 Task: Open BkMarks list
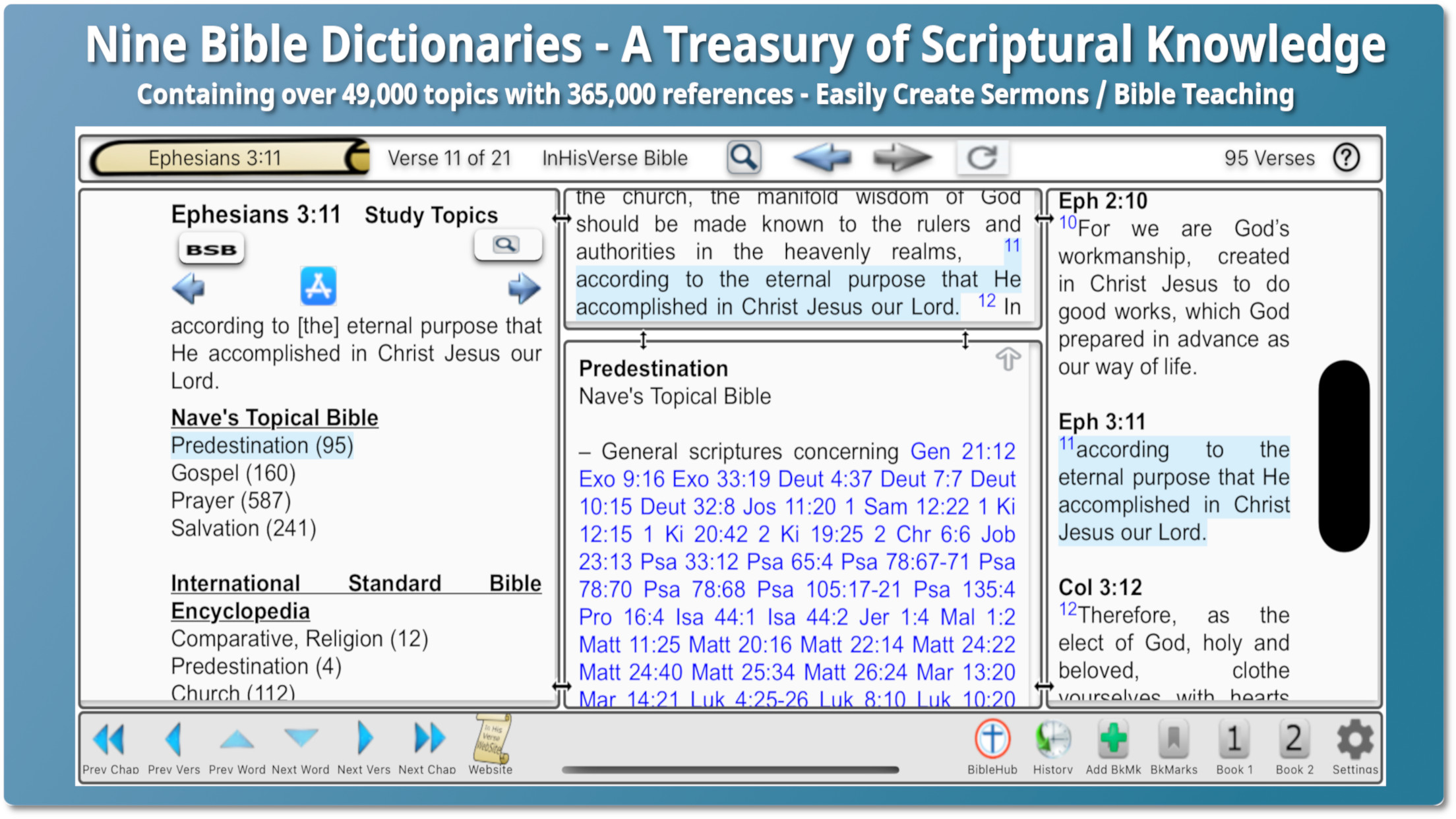1174,747
